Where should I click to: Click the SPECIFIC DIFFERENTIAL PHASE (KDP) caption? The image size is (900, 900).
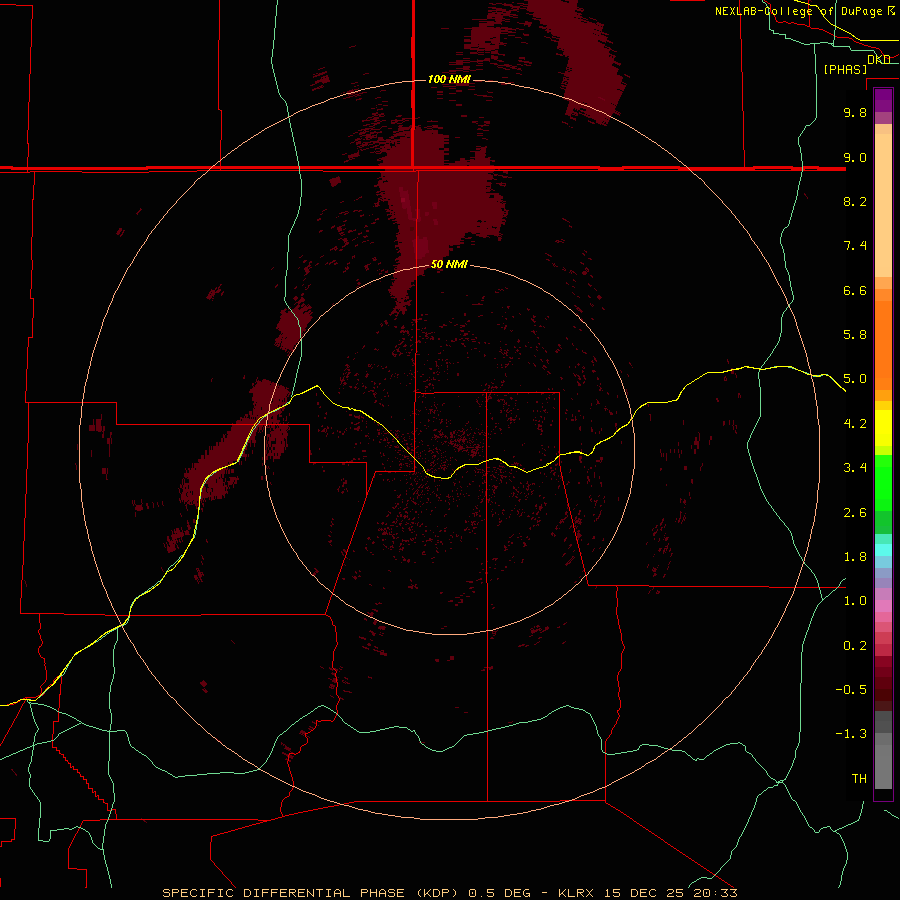tap(310, 893)
